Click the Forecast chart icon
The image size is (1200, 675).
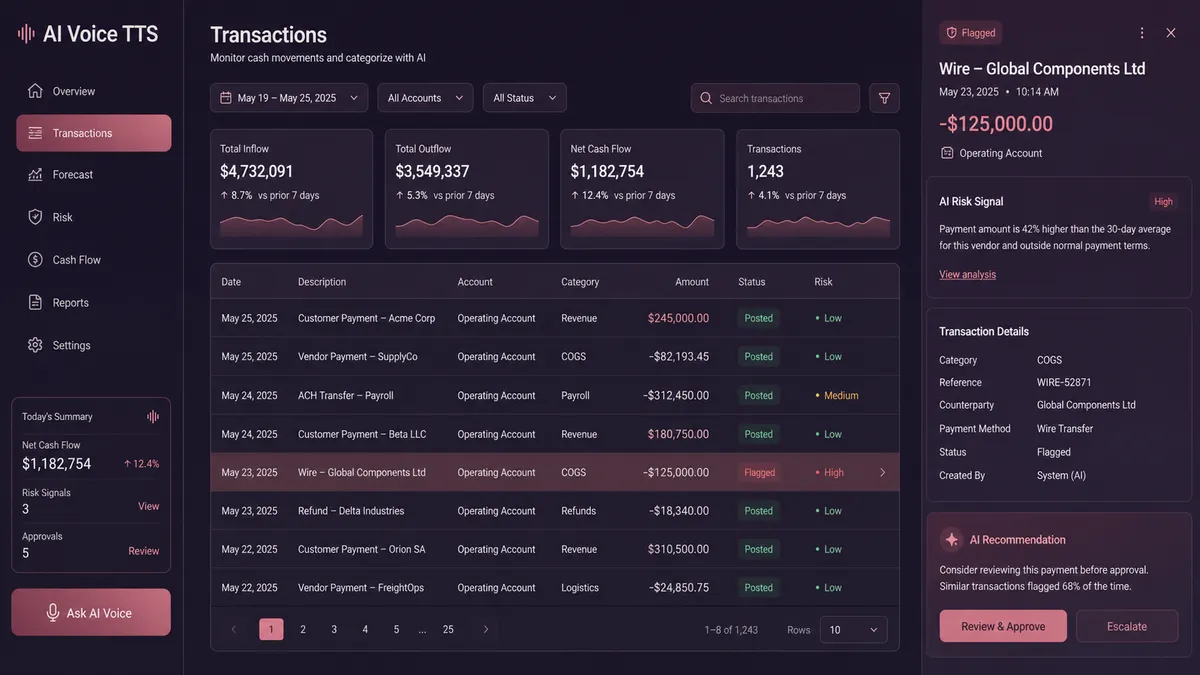(35, 174)
